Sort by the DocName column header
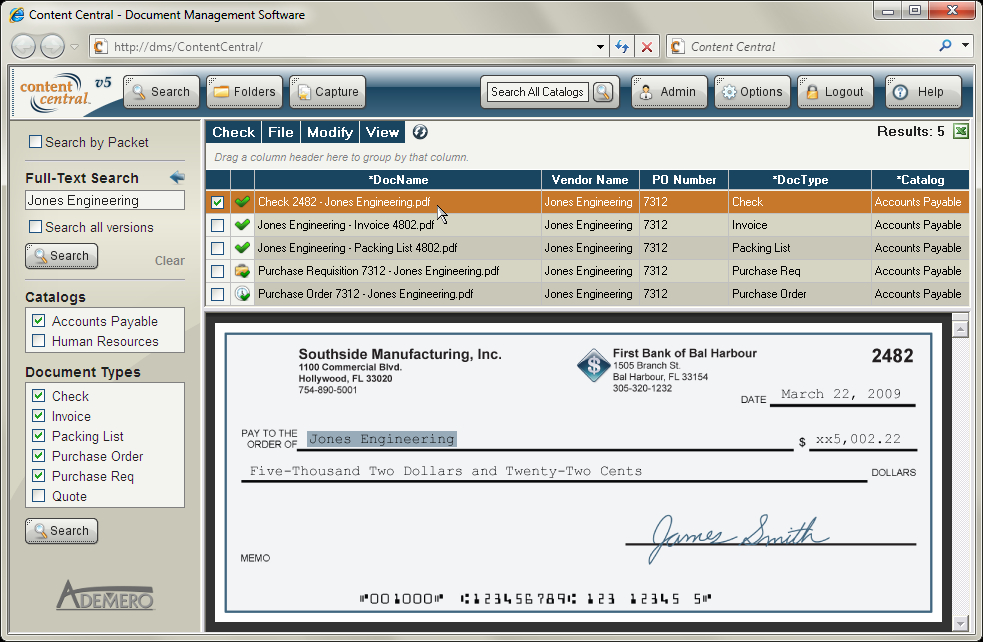 point(398,180)
